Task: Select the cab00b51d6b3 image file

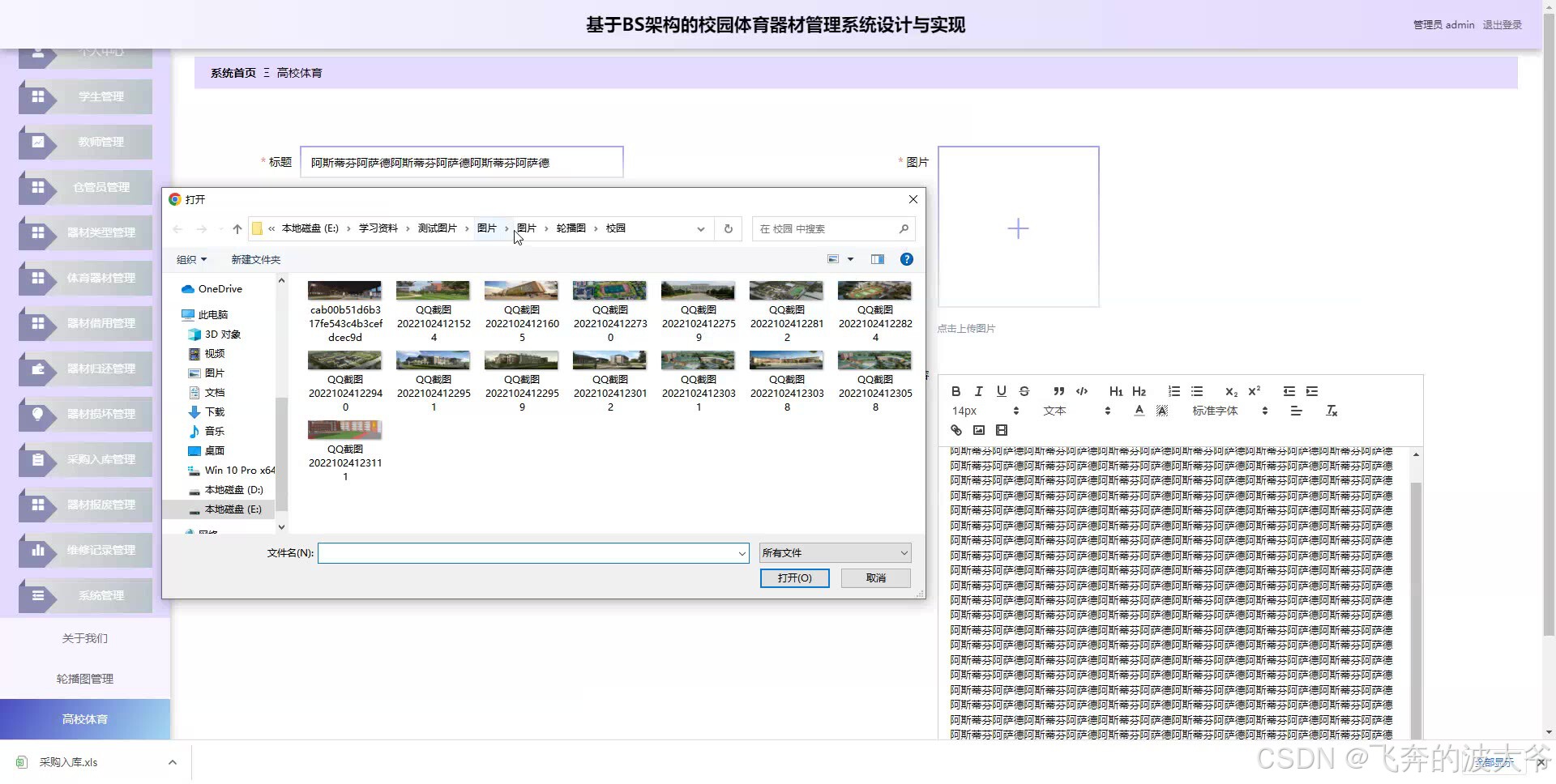Action: (345, 312)
